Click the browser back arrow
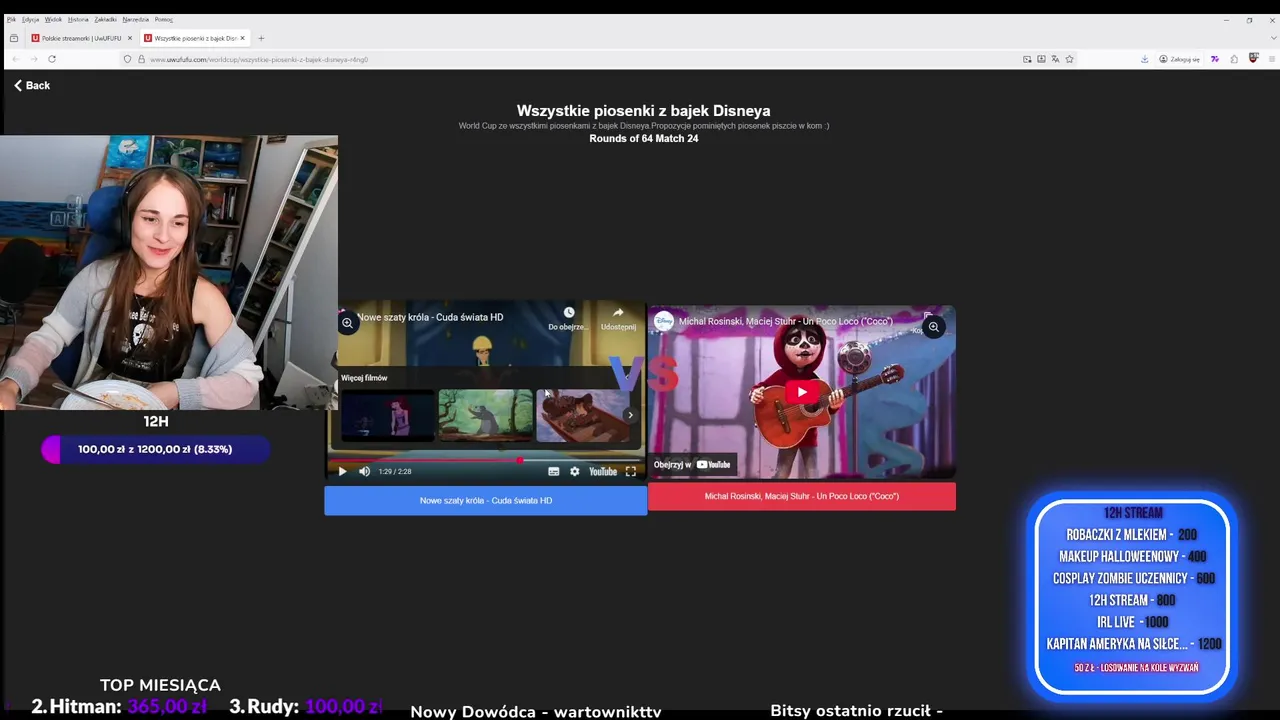Image resolution: width=1280 pixels, height=720 pixels. [14, 59]
